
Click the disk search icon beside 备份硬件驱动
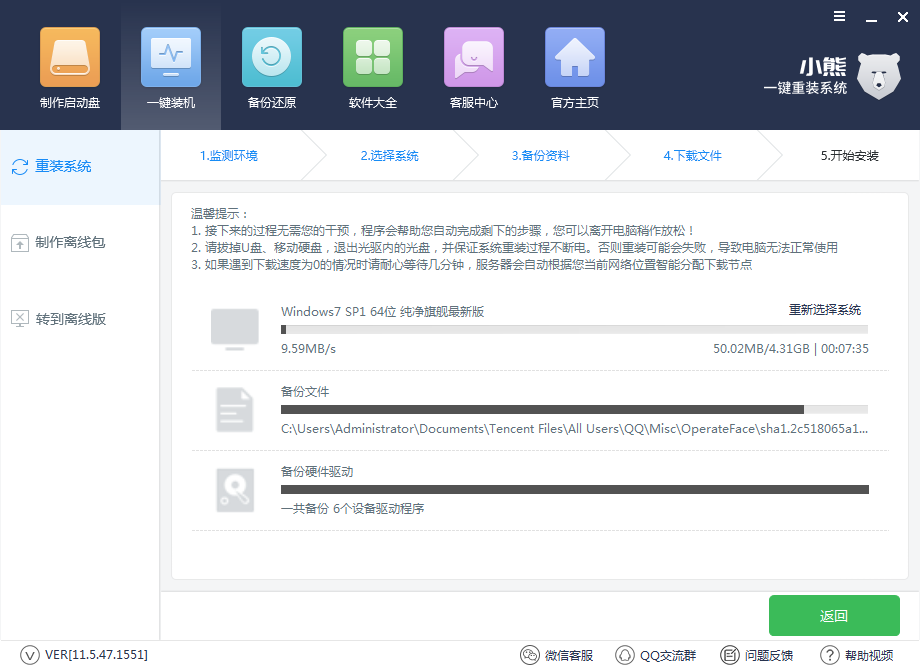click(x=235, y=490)
